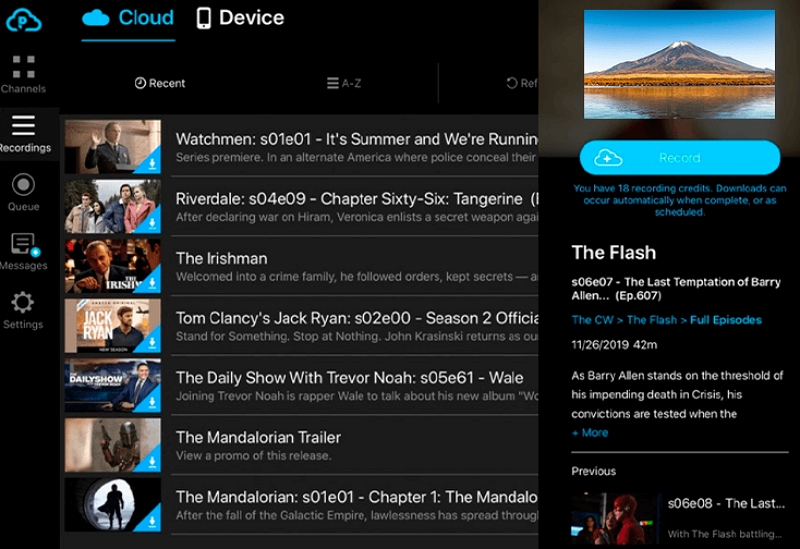Follow the Full Episodes breadcrumb link
The image size is (800, 549).
coord(726,320)
